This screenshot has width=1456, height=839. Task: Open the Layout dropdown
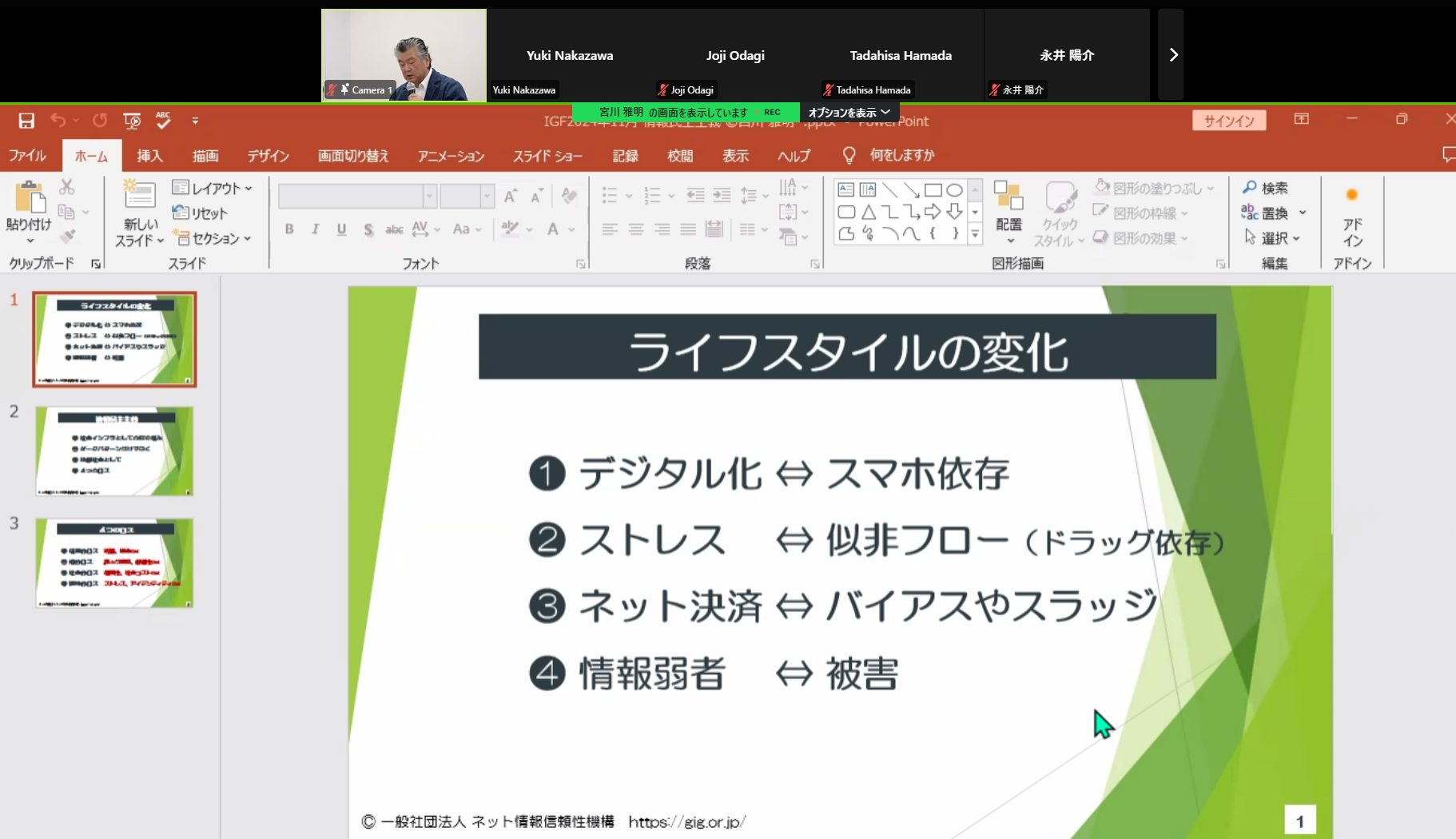tap(213, 189)
